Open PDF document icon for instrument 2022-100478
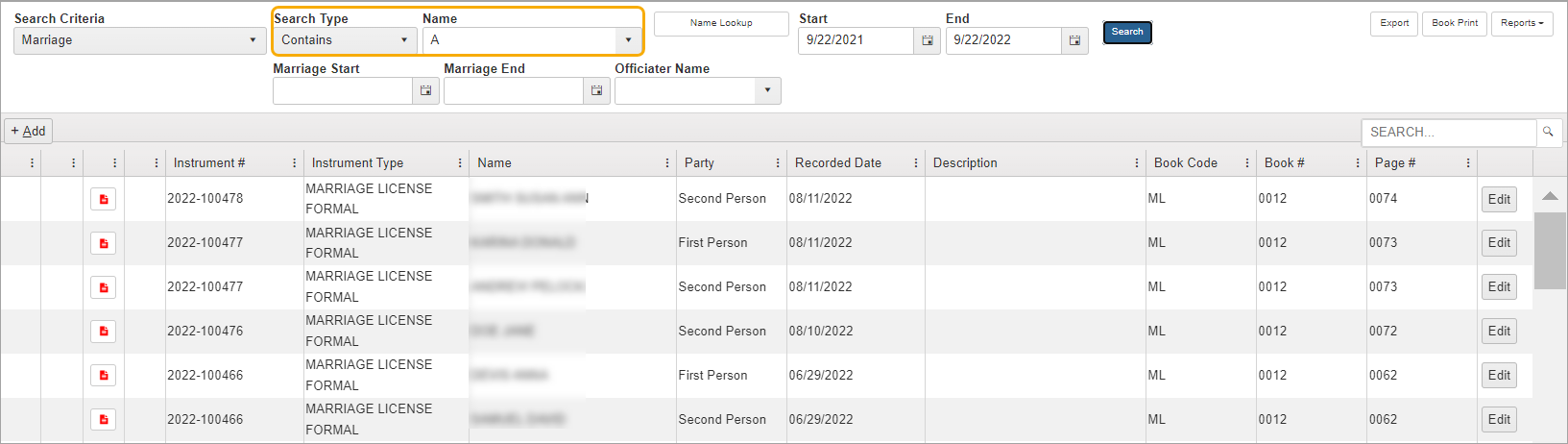The image size is (1568, 444). (104, 199)
